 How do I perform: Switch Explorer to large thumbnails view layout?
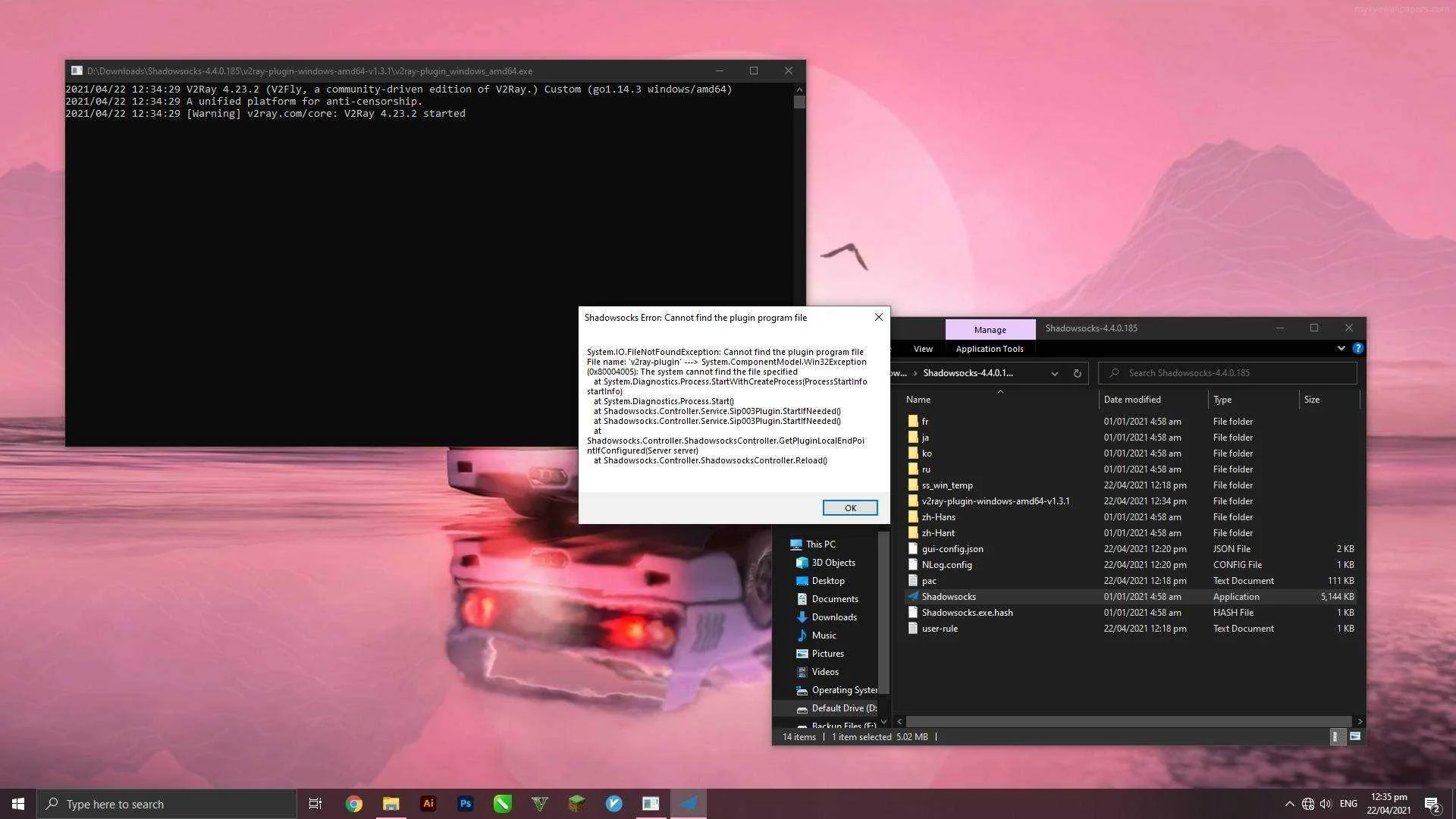(x=1355, y=737)
